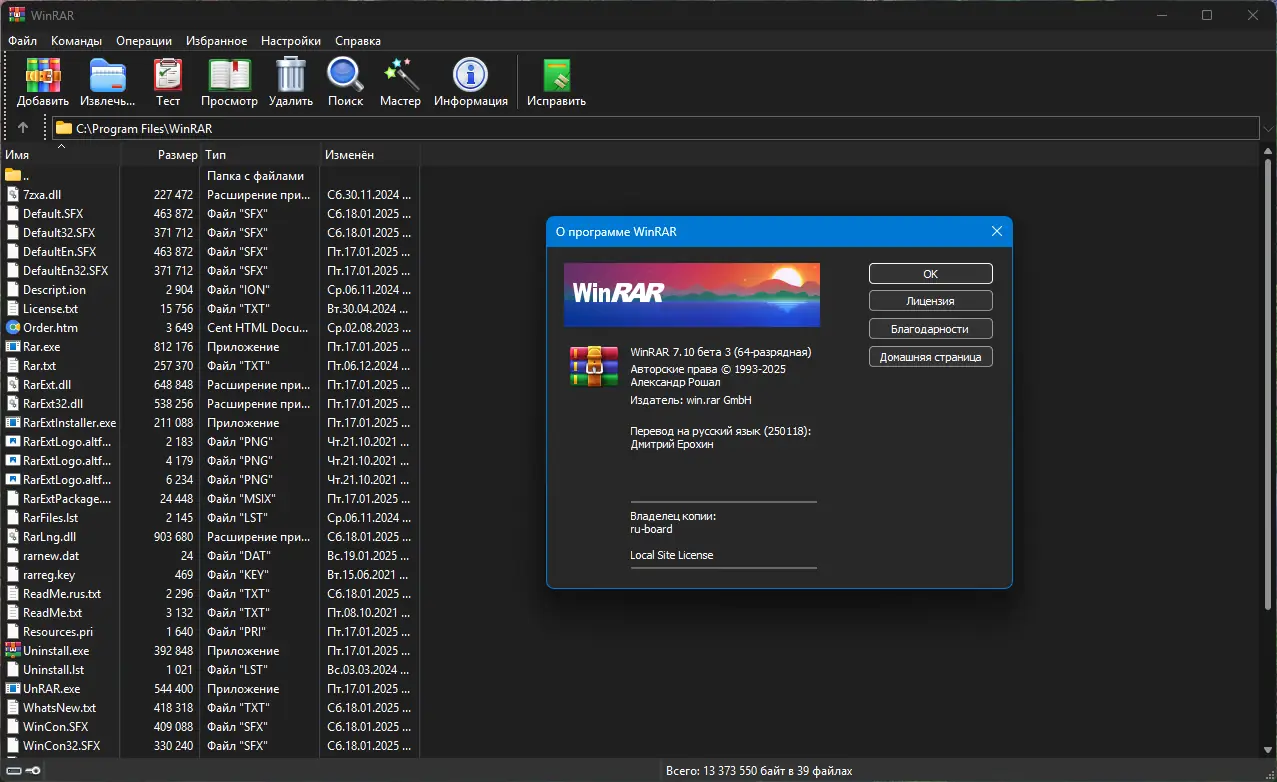Run the Тест (Test) tool
Viewport: 1277px width, 782px height.
pos(168,82)
